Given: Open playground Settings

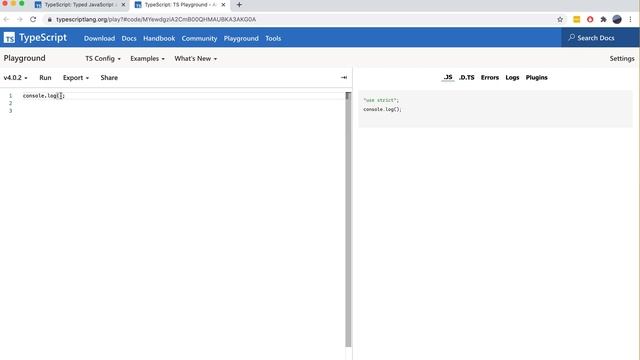Looking at the screenshot, I should pyautogui.click(x=622, y=58).
